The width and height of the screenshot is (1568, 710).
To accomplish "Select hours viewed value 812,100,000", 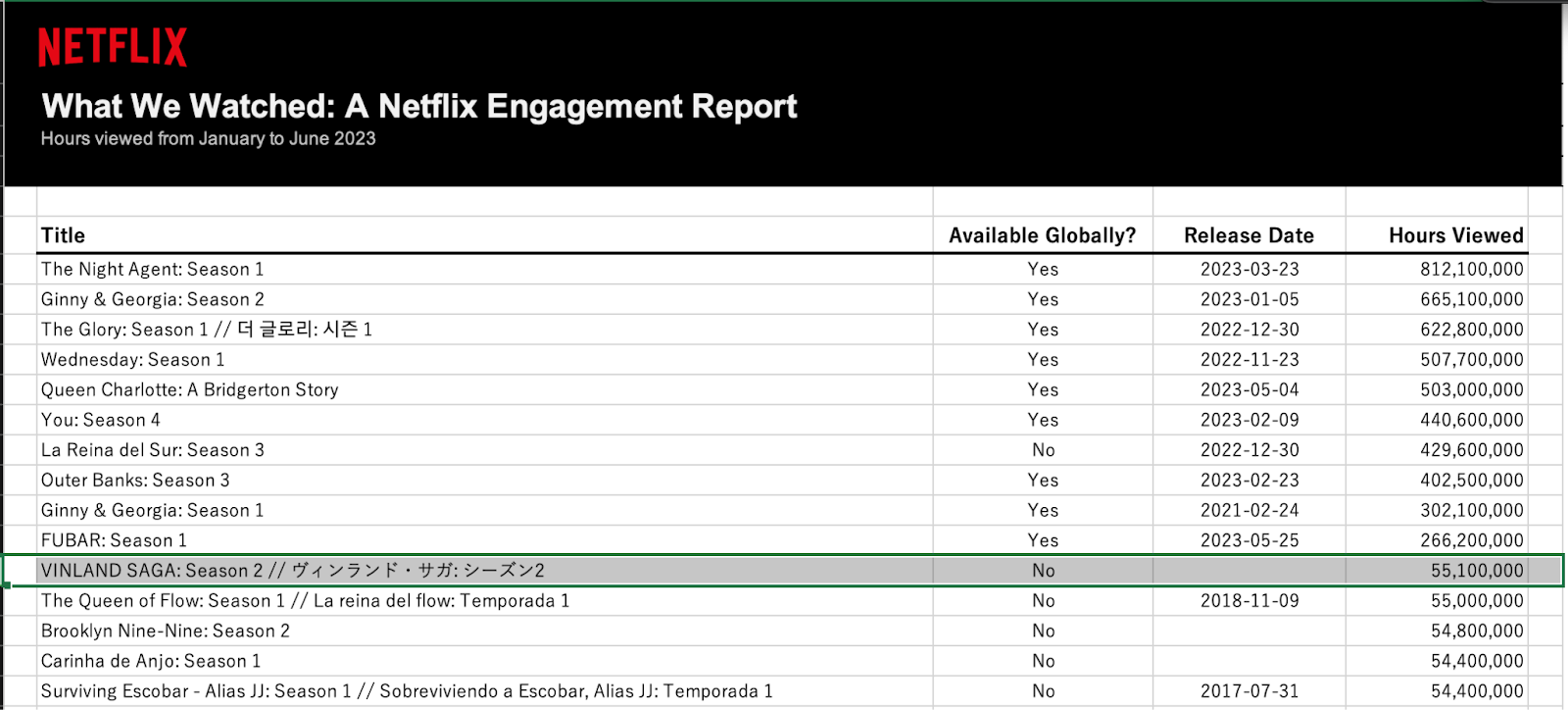I will pos(1437,269).
